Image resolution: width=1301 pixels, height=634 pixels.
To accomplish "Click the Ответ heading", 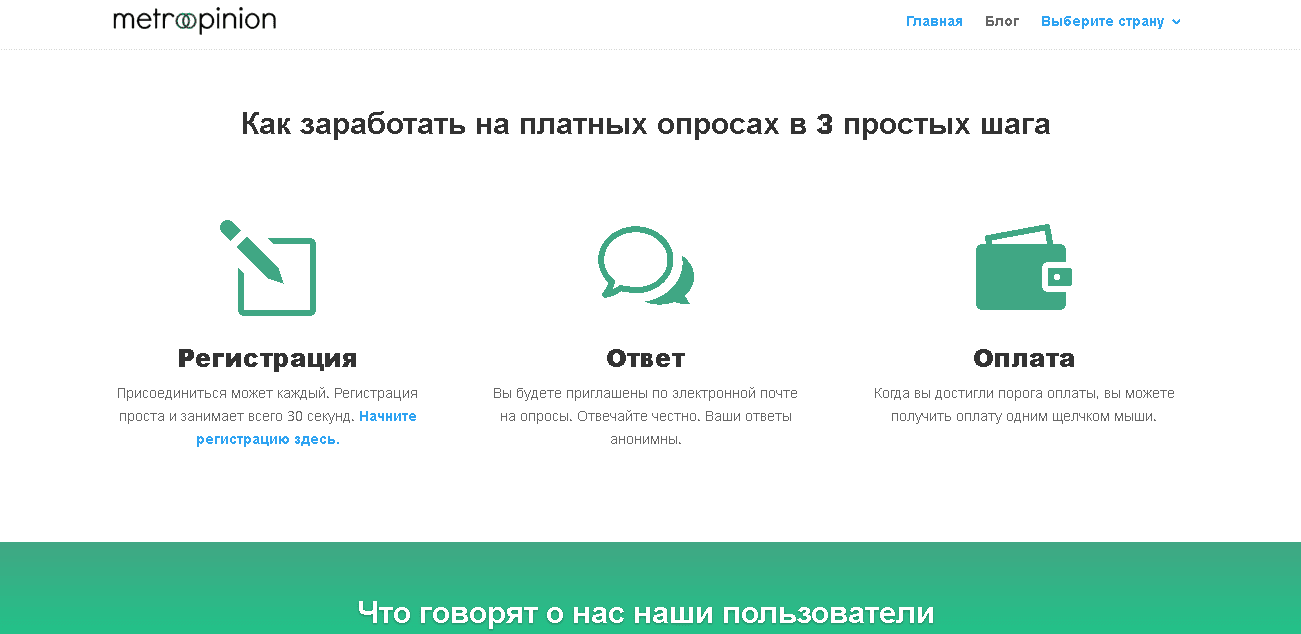I will point(645,358).
